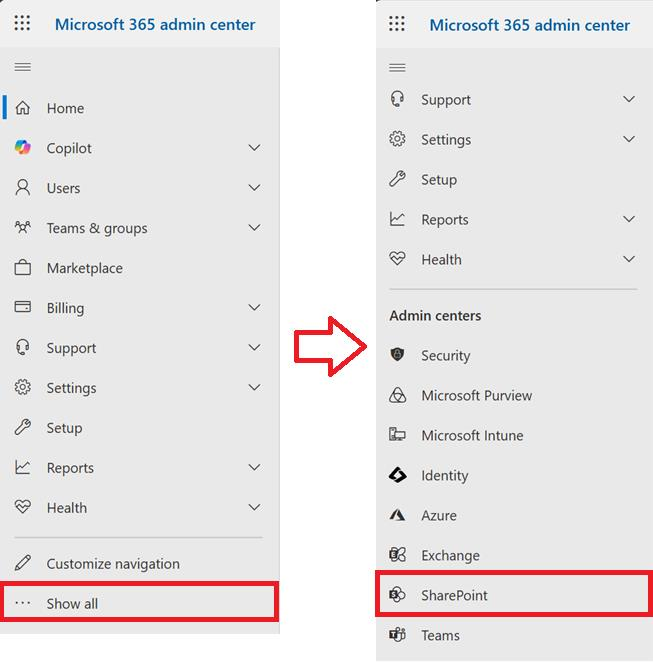
Task: Collapse navigation with hamburger icon in left panel
Action: (22, 67)
